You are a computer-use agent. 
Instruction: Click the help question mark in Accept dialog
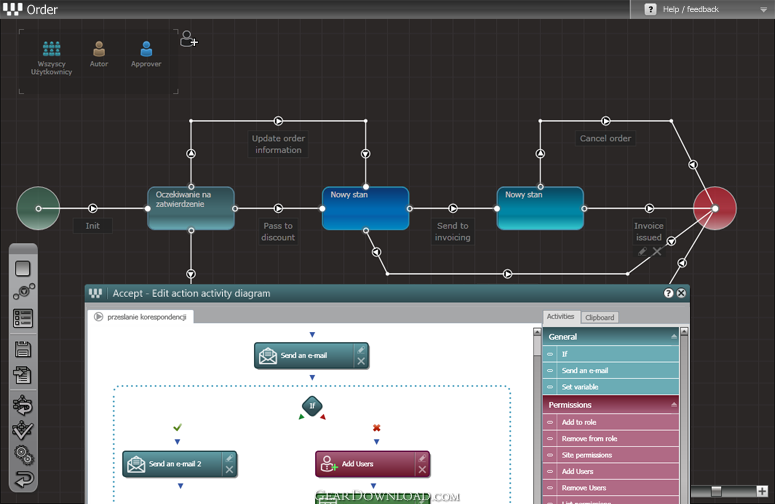pos(668,293)
